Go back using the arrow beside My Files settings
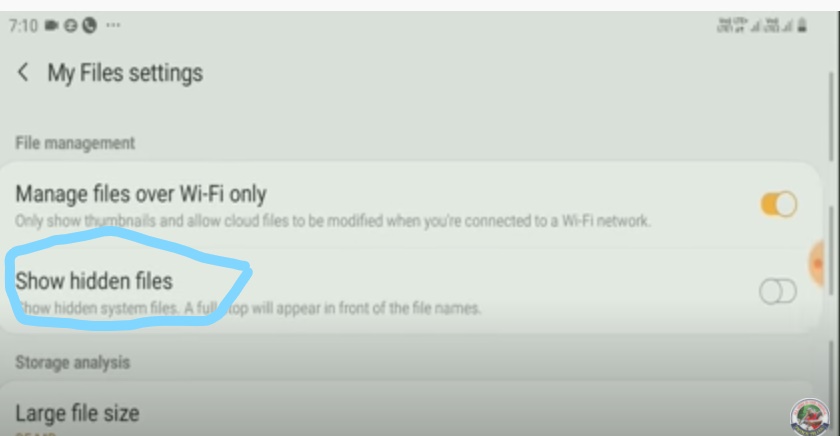The height and width of the screenshot is (436, 840). [22, 72]
